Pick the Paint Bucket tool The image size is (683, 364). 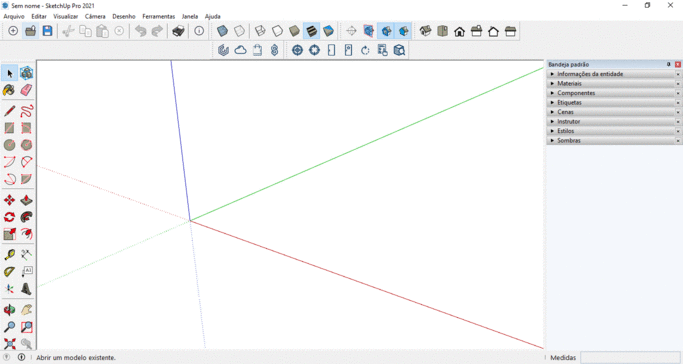pyautogui.click(x=9, y=90)
